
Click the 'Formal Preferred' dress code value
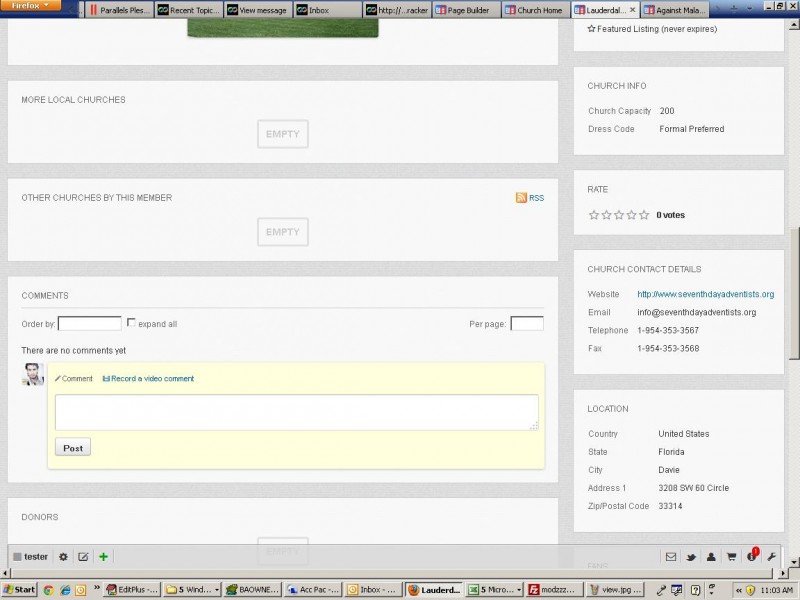pos(691,129)
